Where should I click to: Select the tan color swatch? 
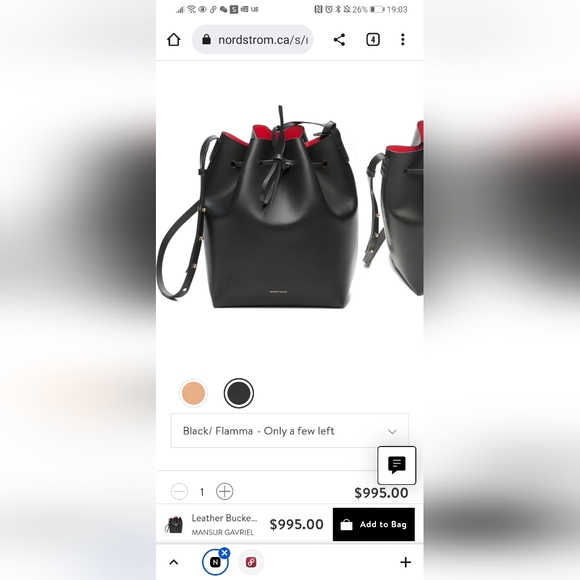coord(193,393)
